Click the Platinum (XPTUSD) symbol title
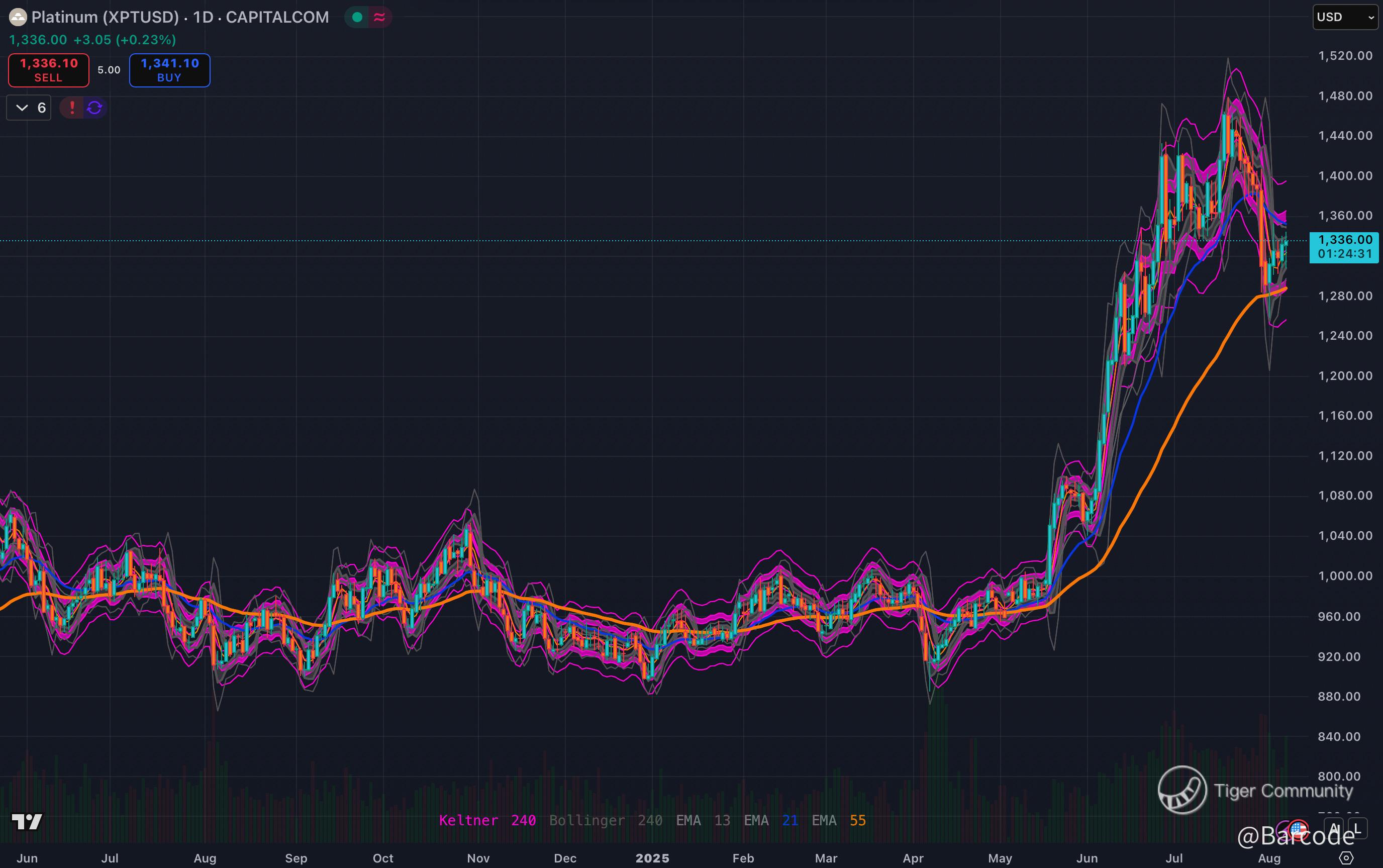Screen dimensions: 1383x868 pyautogui.click(x=105, y=17)
